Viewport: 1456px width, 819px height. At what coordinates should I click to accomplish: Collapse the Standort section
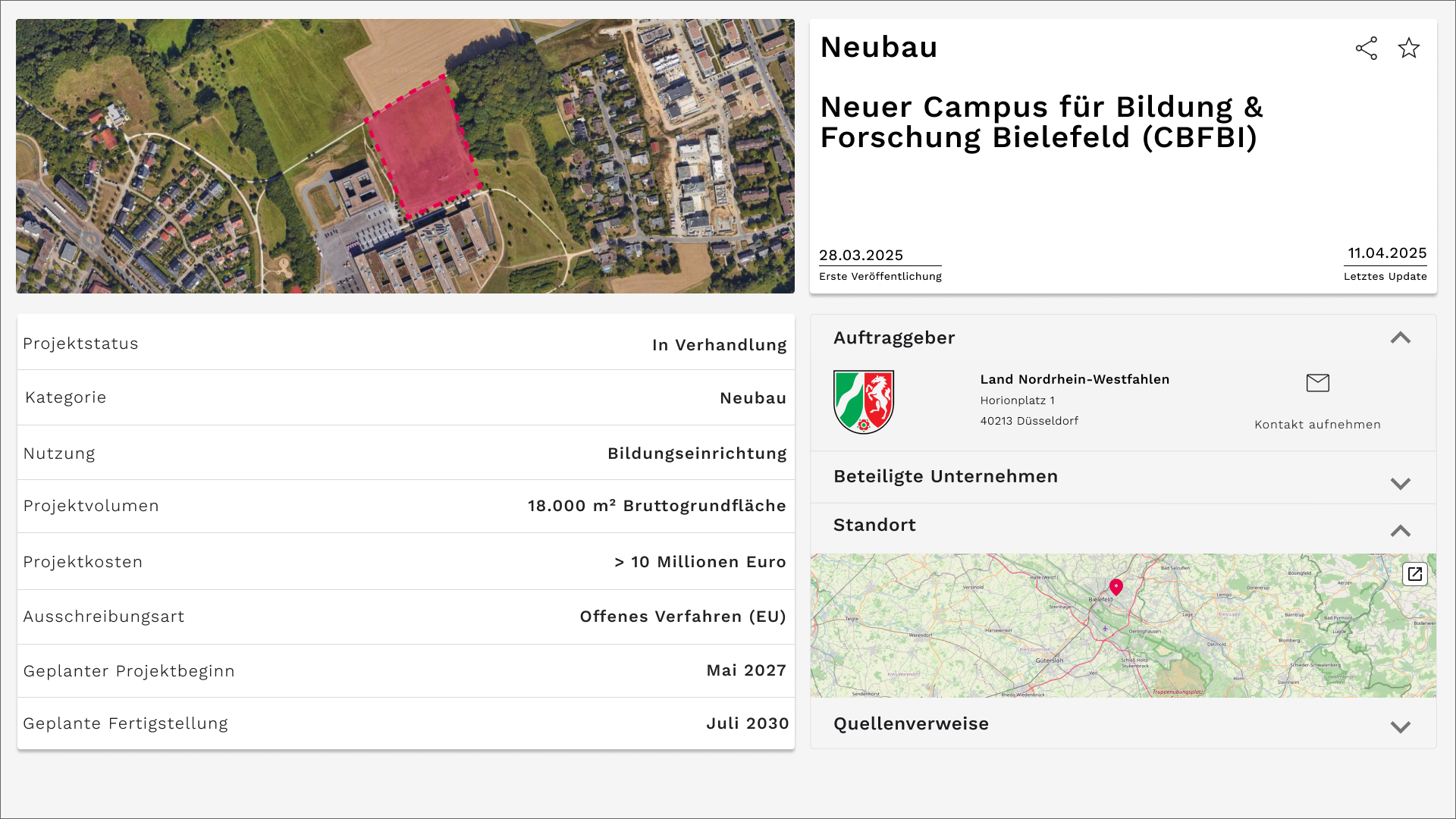coord(1400,531)
